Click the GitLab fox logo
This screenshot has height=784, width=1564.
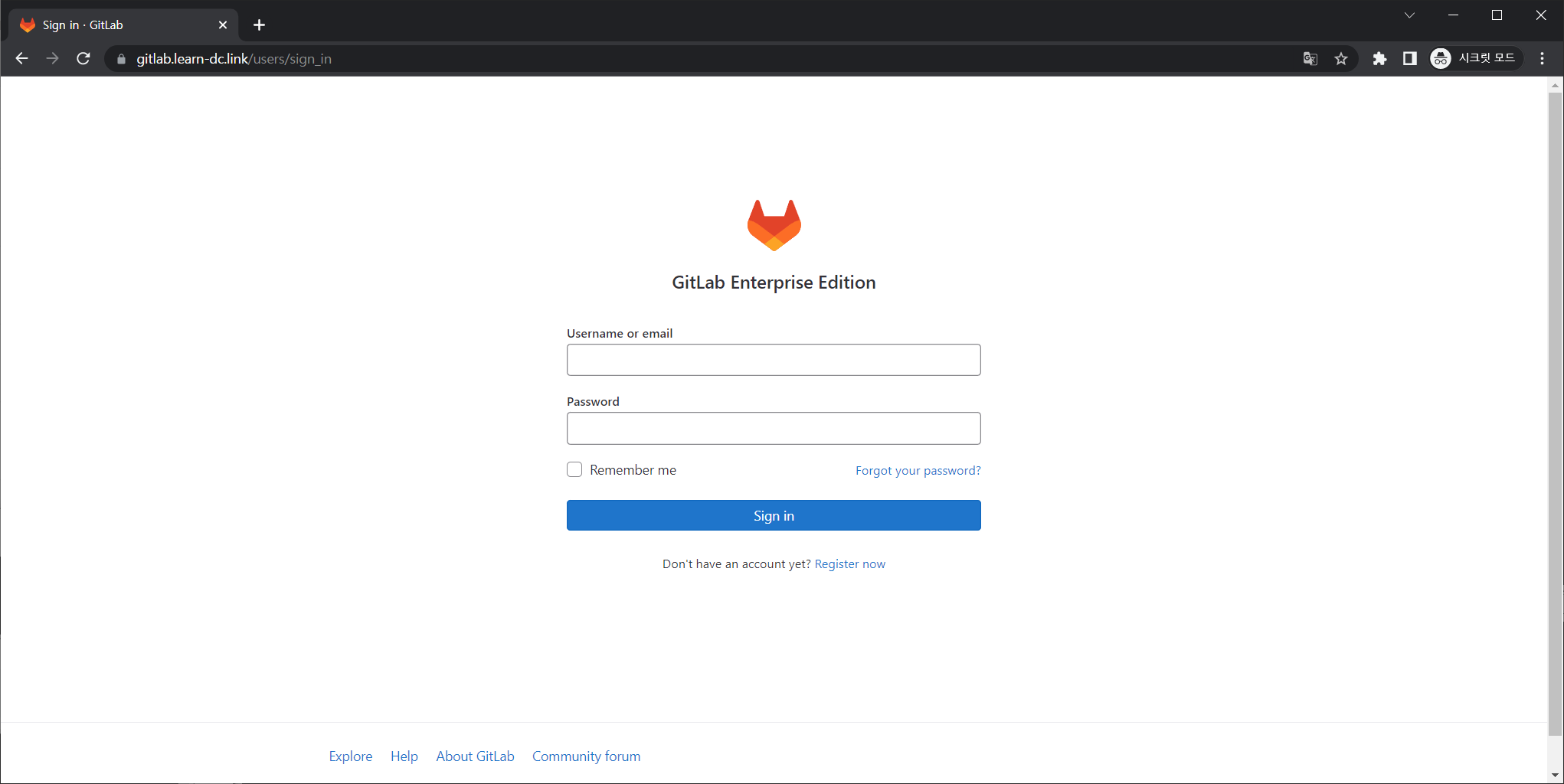click(x=774, y=225)
